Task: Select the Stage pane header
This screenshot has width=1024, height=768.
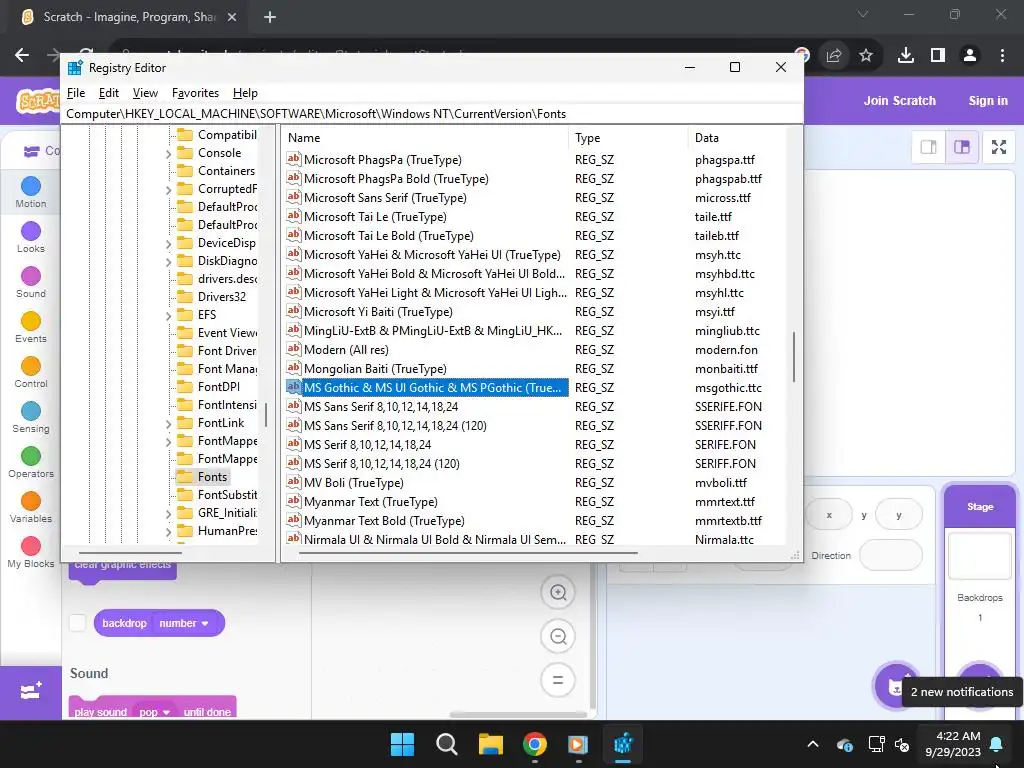Action: (x=980, y=507)
